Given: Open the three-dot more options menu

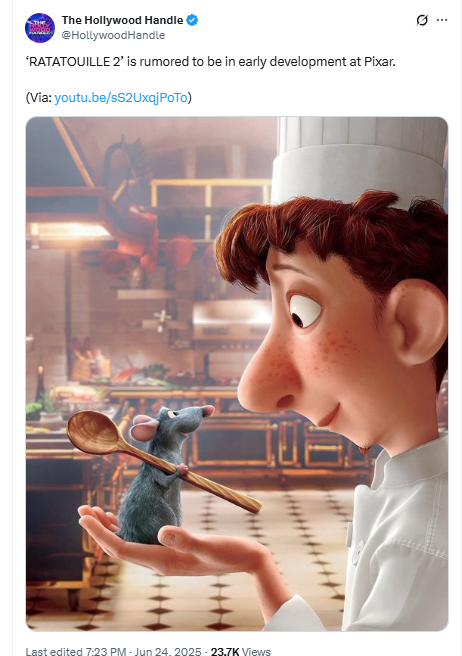Looking at the screenshot, I should click(442, 20).
